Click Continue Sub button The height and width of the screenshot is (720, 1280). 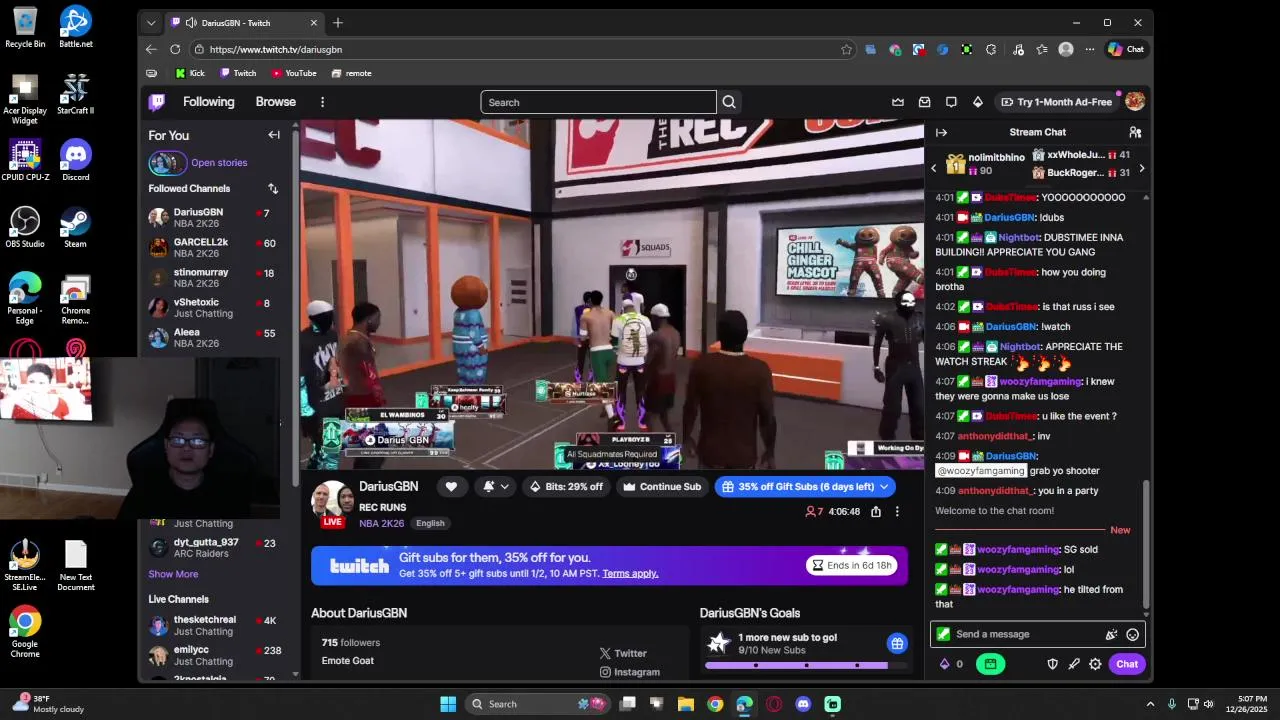662,487
